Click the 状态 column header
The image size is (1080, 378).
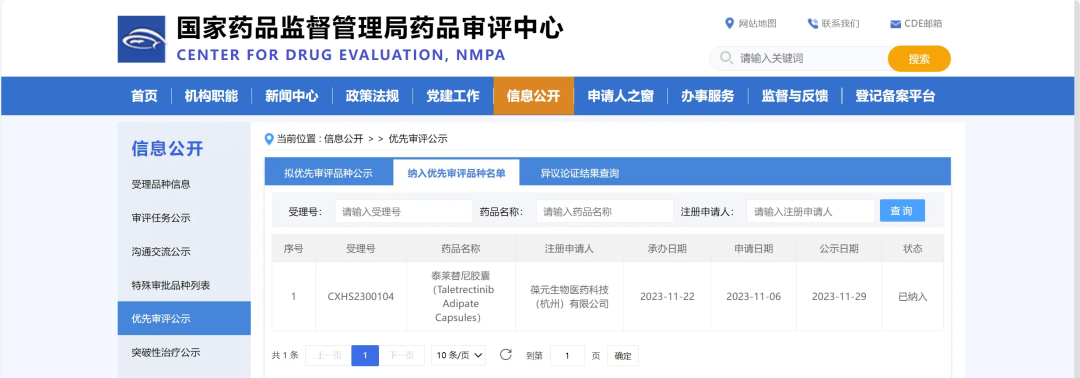pyautogui.click(x=913, y=249)
